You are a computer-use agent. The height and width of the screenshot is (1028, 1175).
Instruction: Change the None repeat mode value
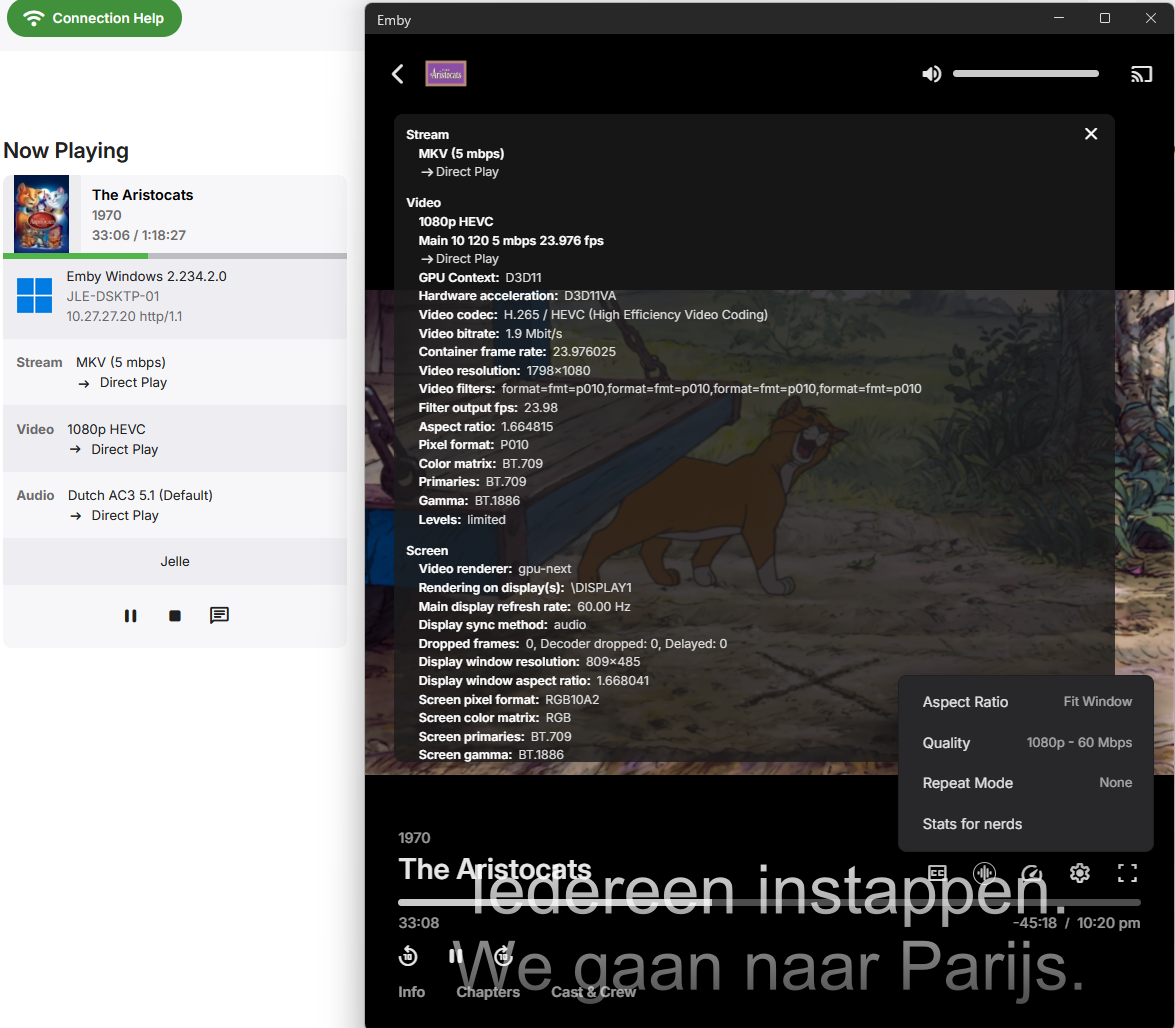pyautogui.click(x=1116, y=782)
